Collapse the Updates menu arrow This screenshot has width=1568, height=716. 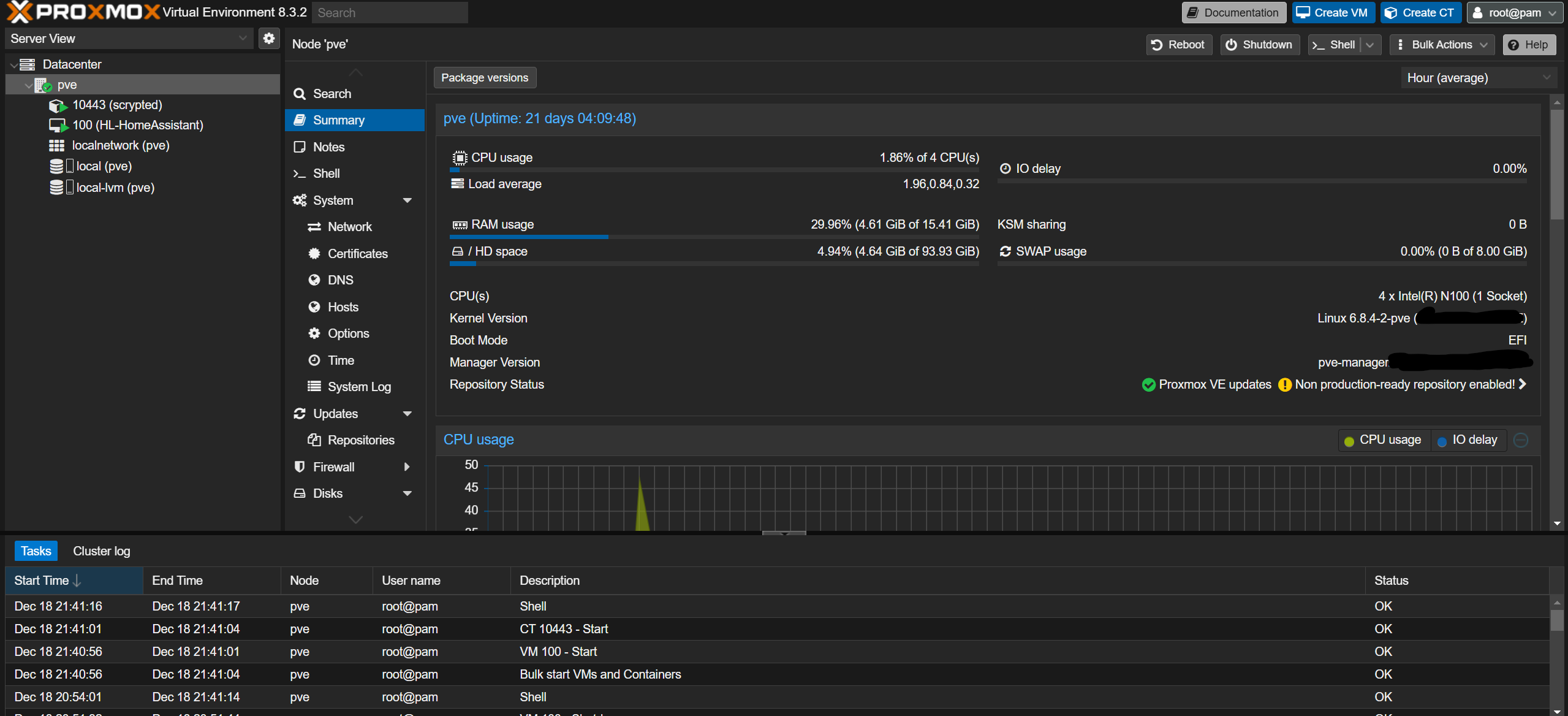click(x=407, y=414)
